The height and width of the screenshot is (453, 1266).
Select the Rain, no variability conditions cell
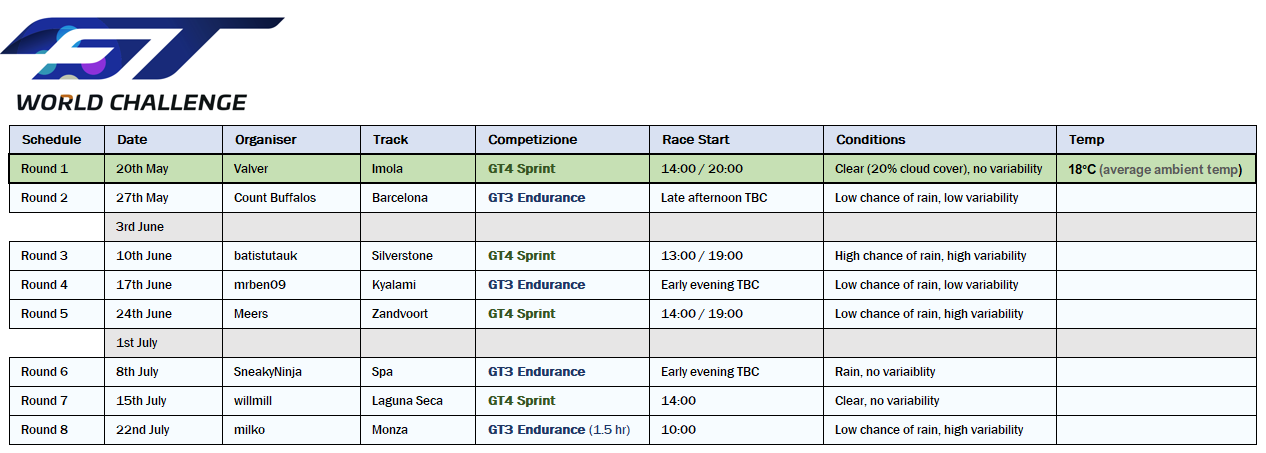point(885,372)
